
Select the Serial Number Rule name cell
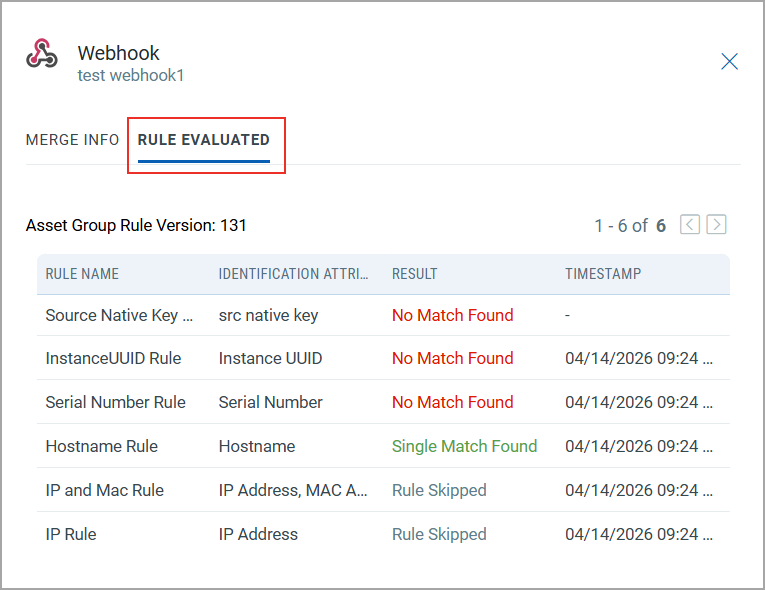point(116,402)
